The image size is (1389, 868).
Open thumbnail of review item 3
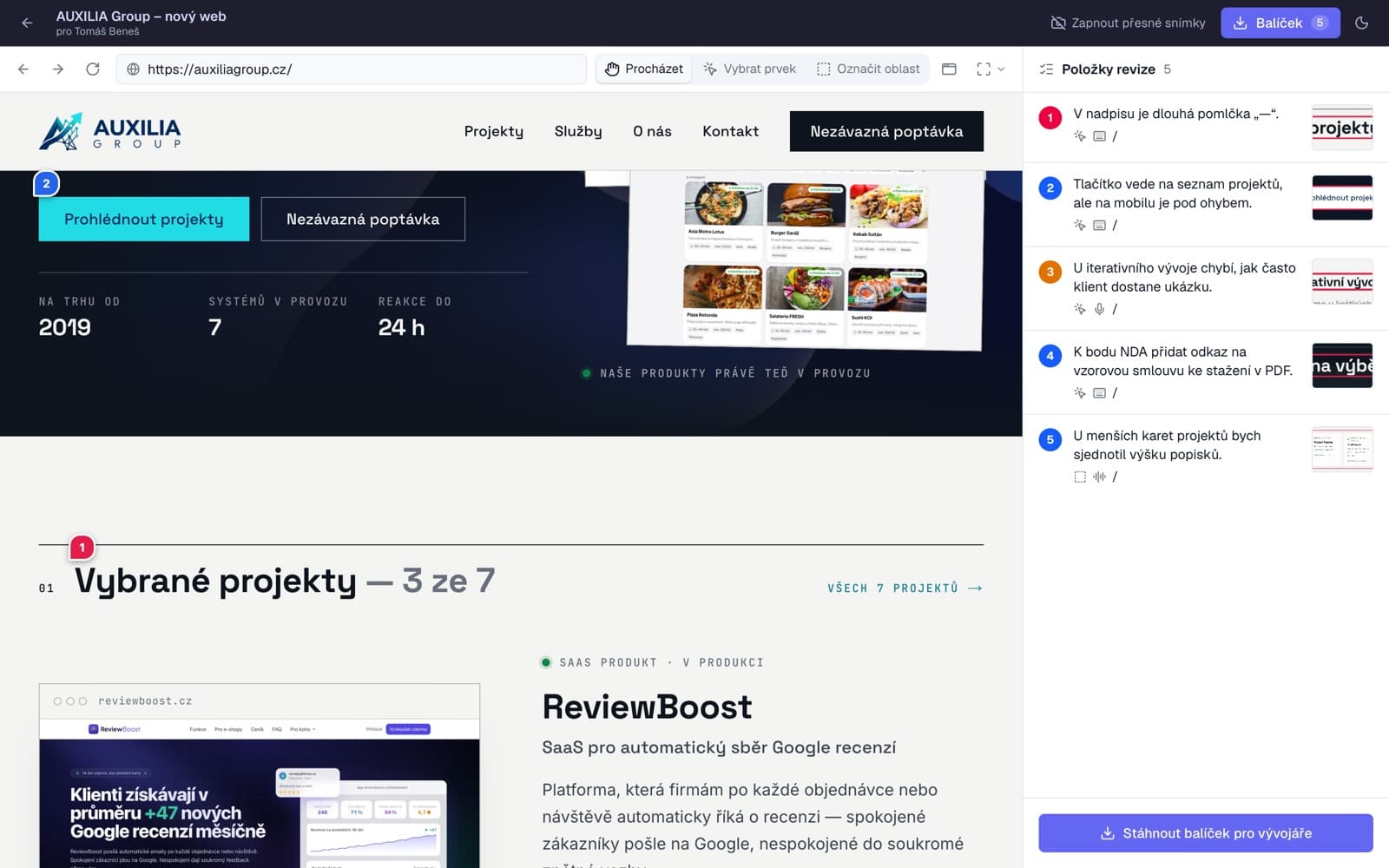pos(1342,281)
